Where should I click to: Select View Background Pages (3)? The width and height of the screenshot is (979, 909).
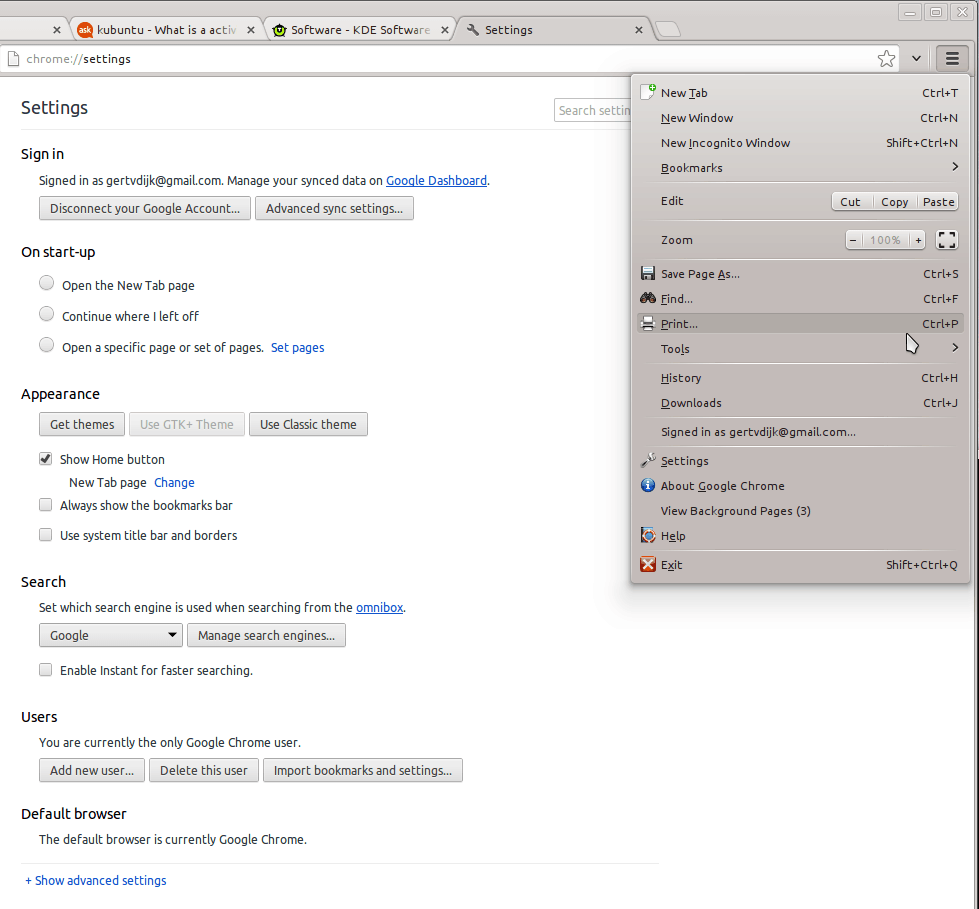(x=800, y=511)
